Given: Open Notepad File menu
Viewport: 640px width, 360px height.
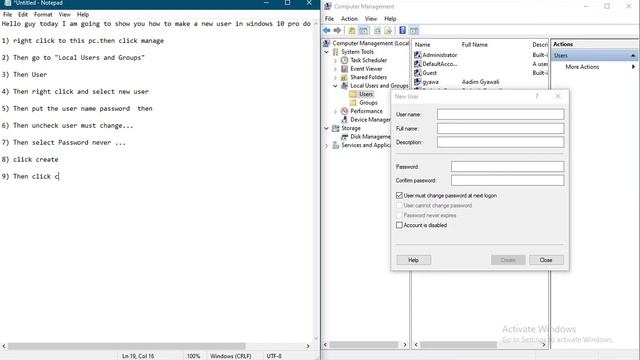Looking at the screenshot, I should [x=7, y=14].
